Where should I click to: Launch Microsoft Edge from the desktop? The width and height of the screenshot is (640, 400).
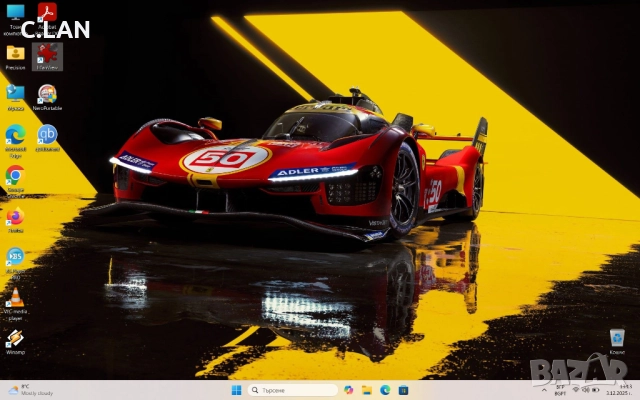click(x=15, y=134)
